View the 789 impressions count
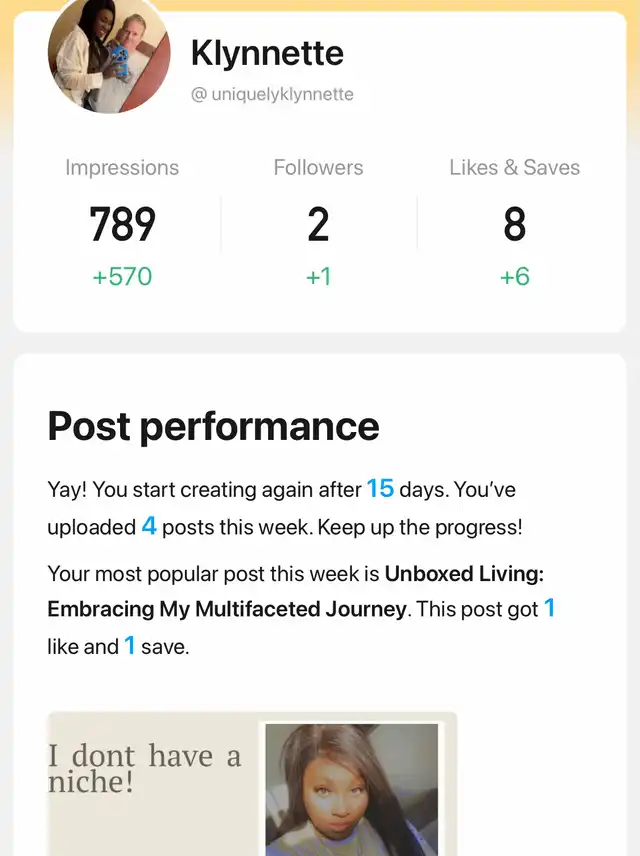This screenshot has width=640, height=856. (122, 224)
